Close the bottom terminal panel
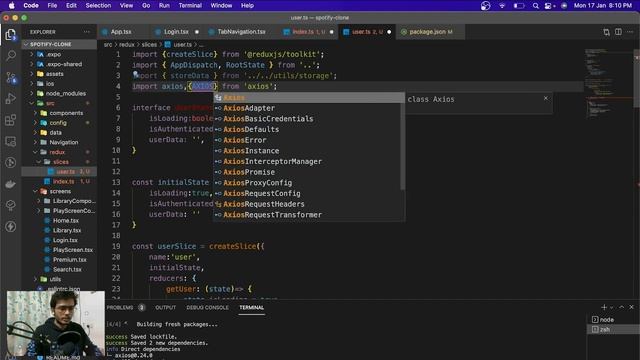The image size is (640, 360). [x=631, y=307]
